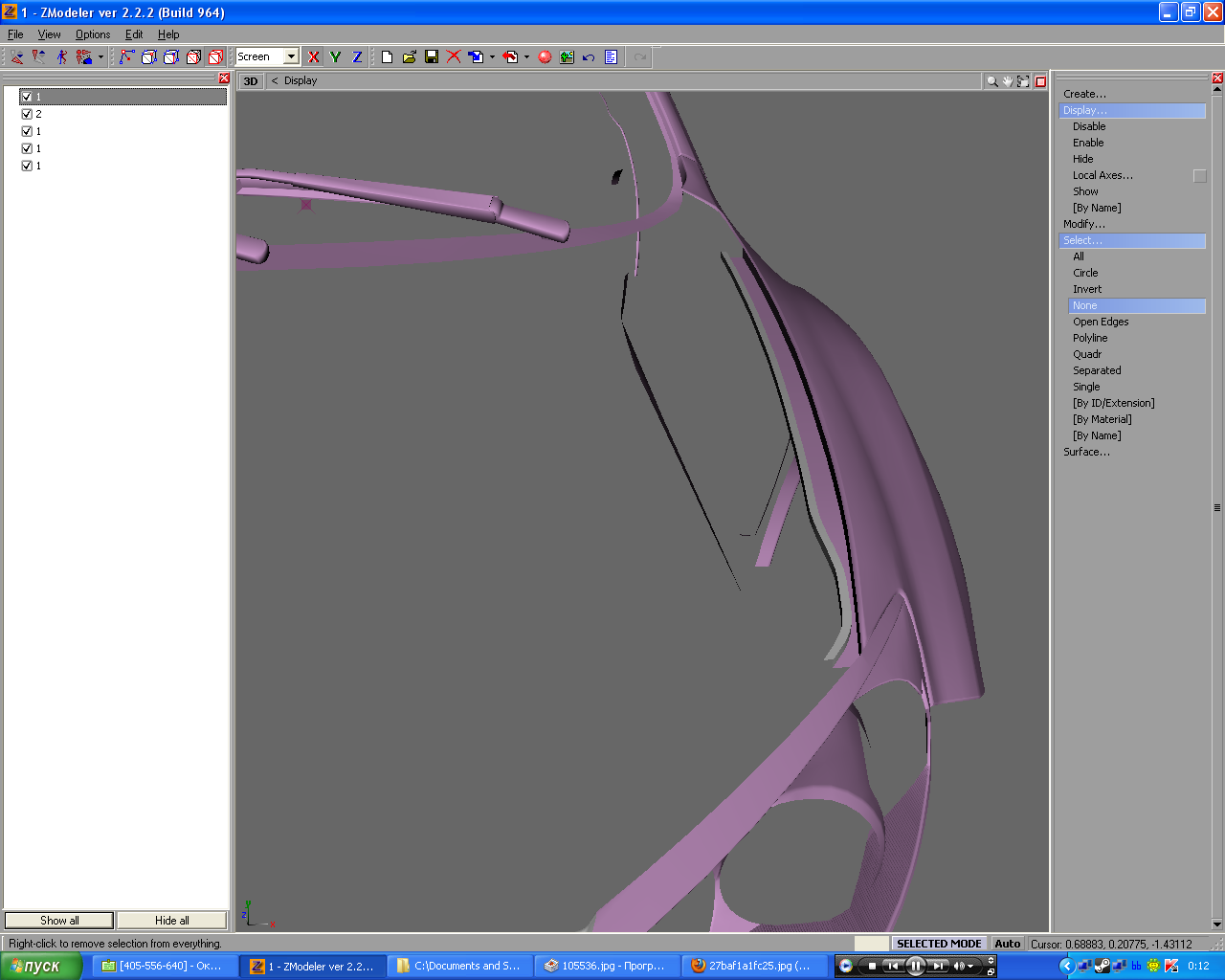Click the Import toolbar icon

tap(476, 57)
